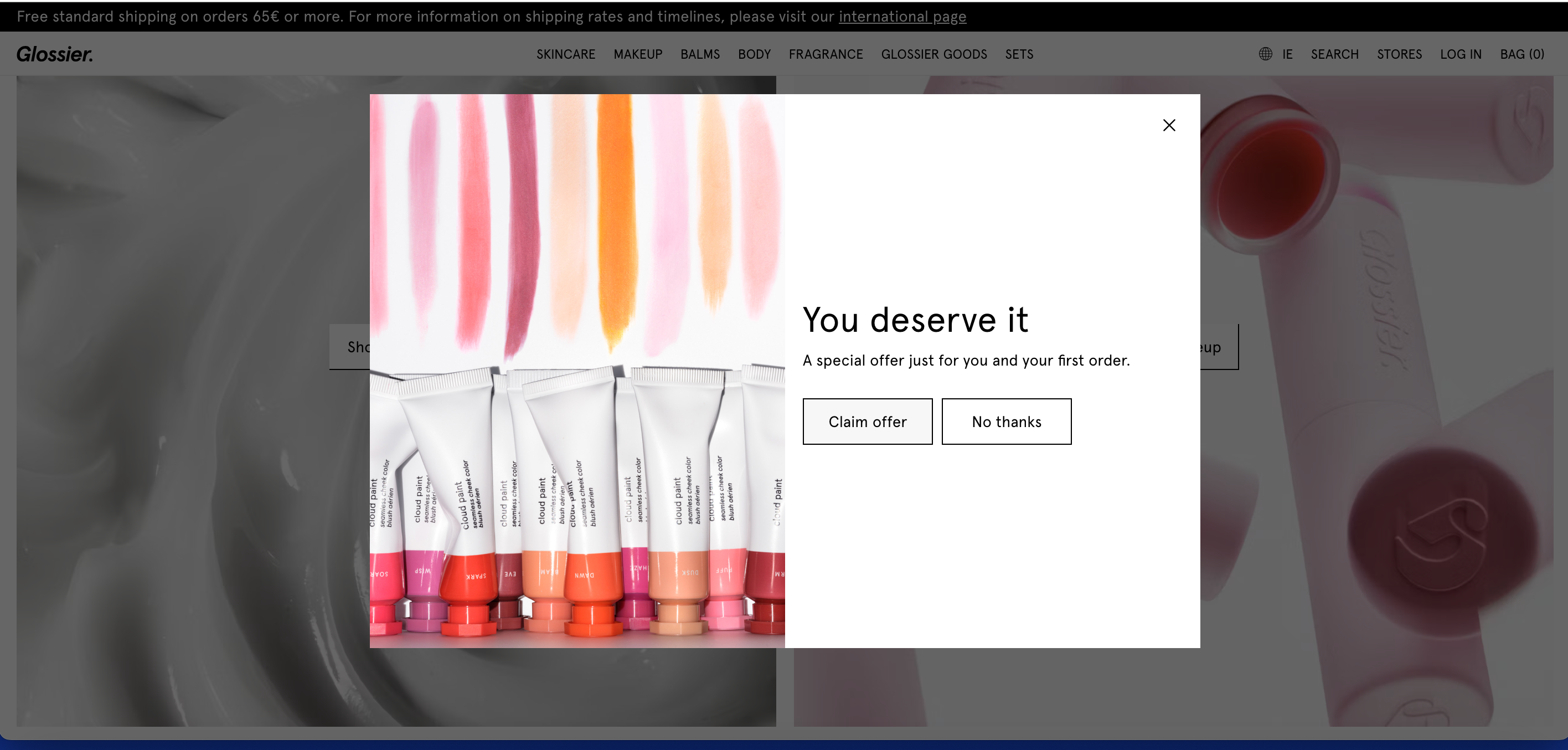Open GLOSSIER GOODS page
Image resolution: width=1568 pixels, height=750 pixels.
coord(933,54)
